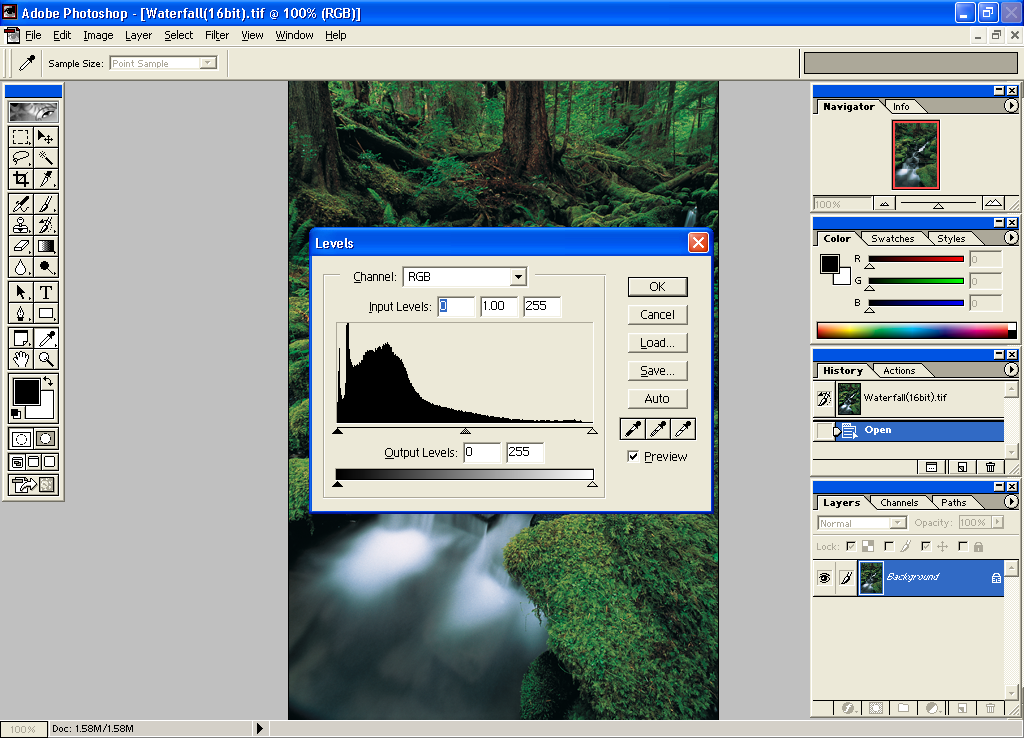This screenshot has width=1024, height=738.
Task: Select the Crop tool
Action: 21,180
